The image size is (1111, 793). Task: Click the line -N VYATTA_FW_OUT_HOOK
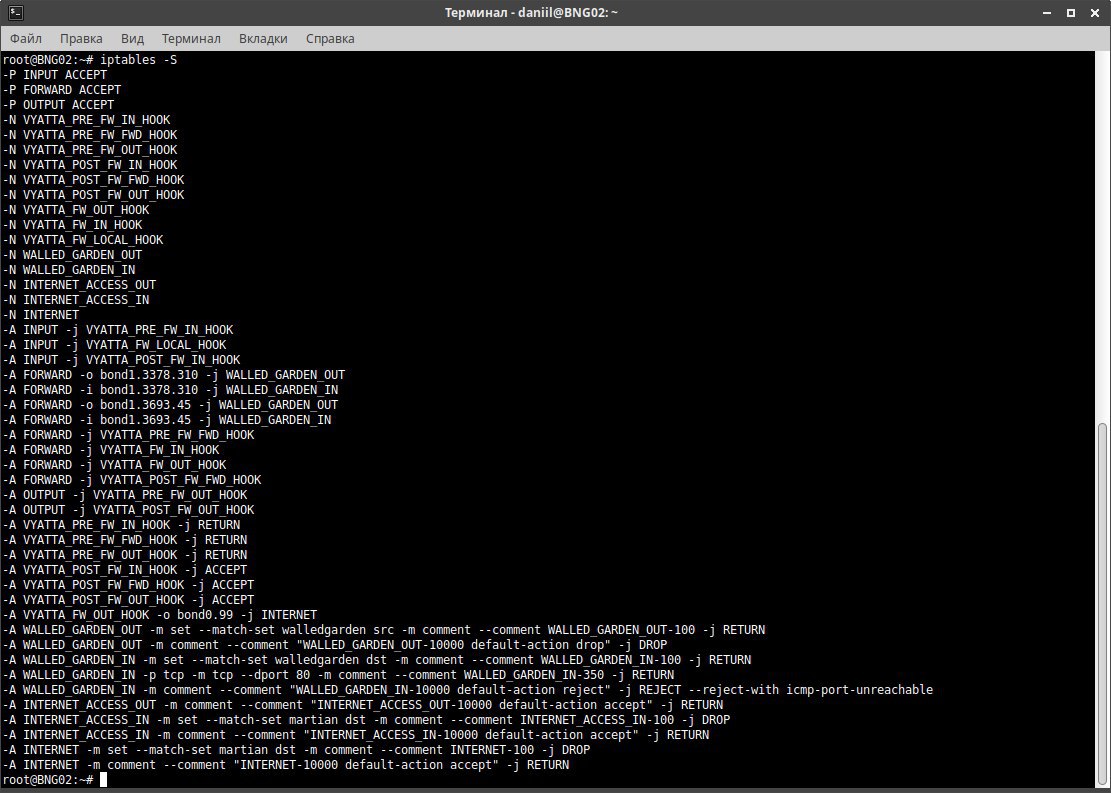76,210
